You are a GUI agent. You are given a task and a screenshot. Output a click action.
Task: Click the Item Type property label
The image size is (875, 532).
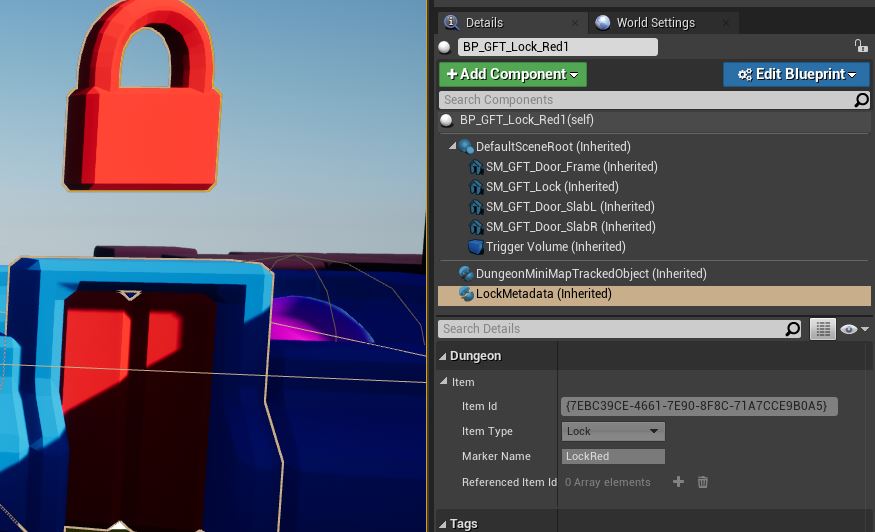coord(487,431)
